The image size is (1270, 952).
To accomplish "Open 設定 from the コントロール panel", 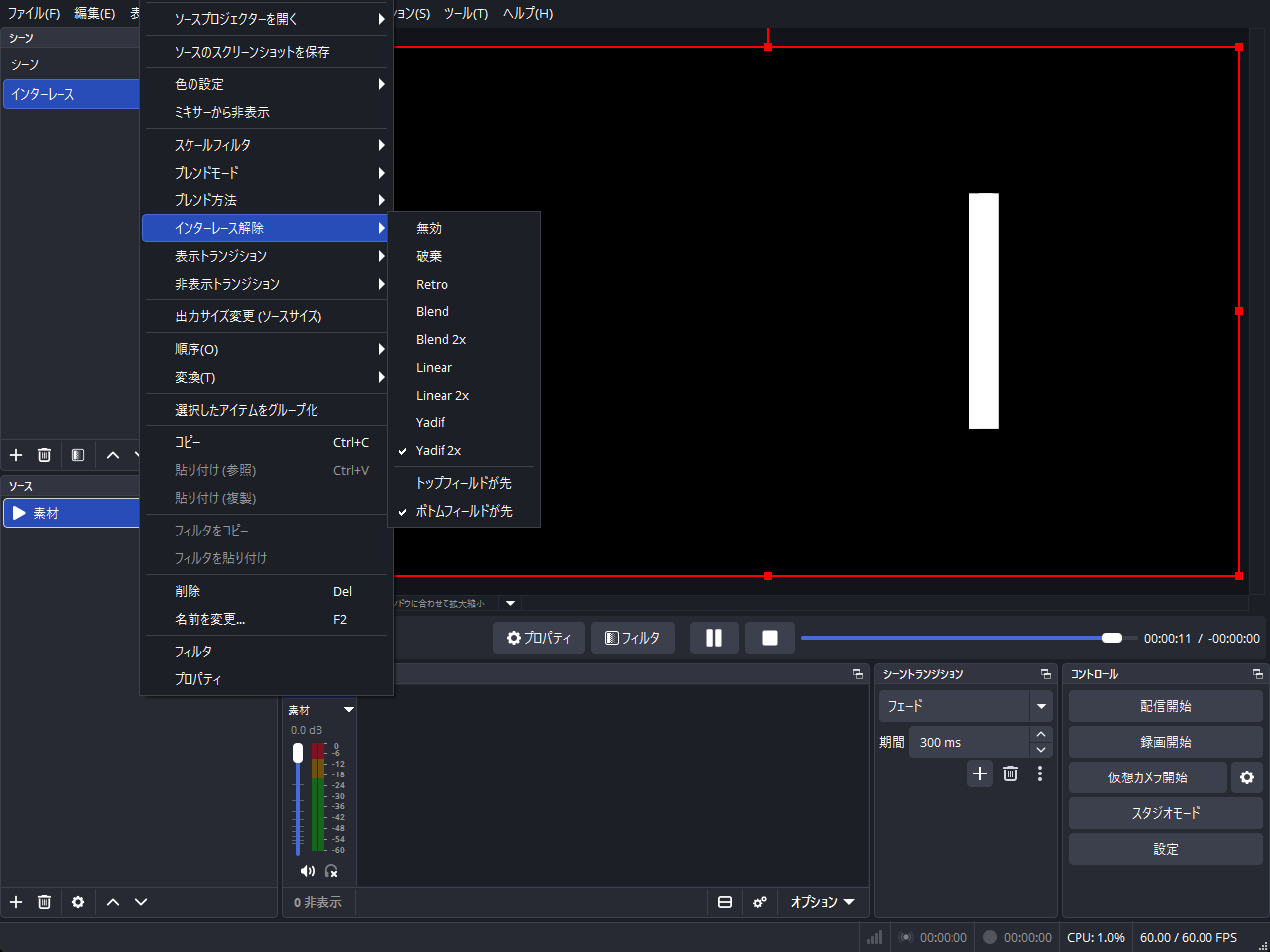I will [1166, 849].
